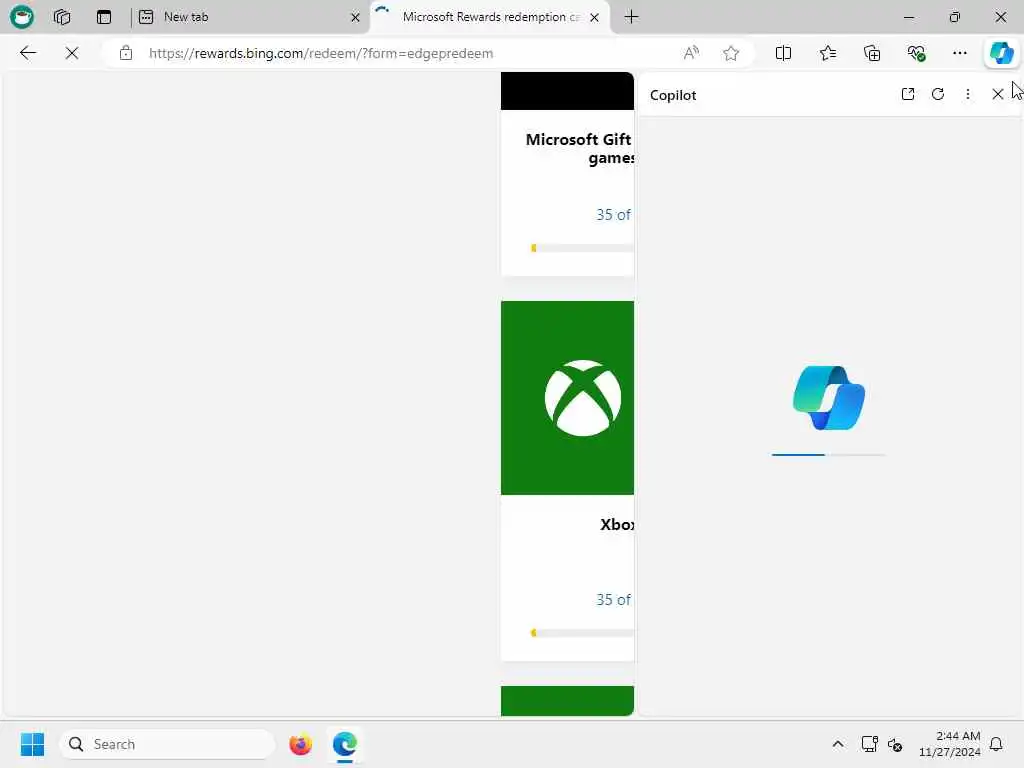Click the taskbar Search box
The image size is (1024, 768).
coord(167,744)
